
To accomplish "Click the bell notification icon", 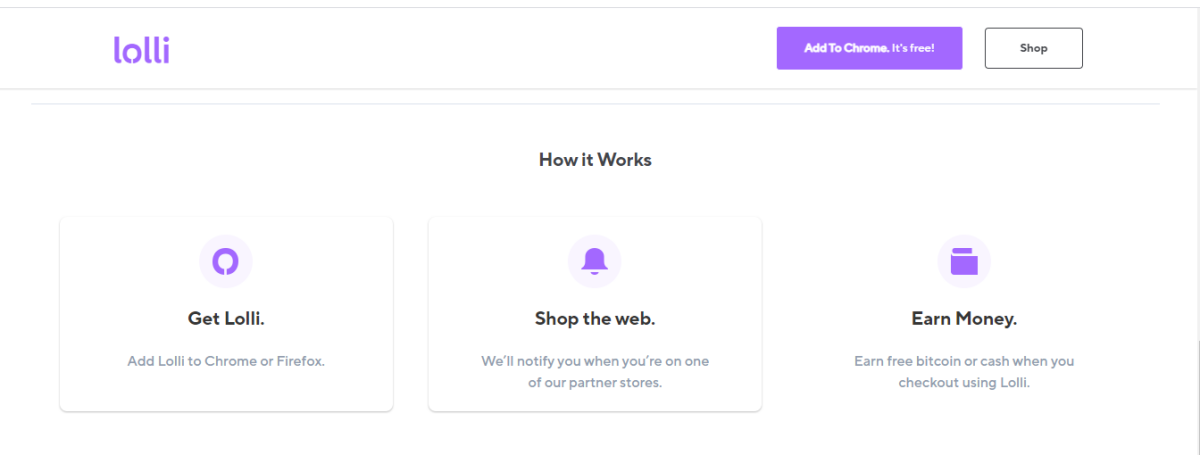I will point(595,261).
